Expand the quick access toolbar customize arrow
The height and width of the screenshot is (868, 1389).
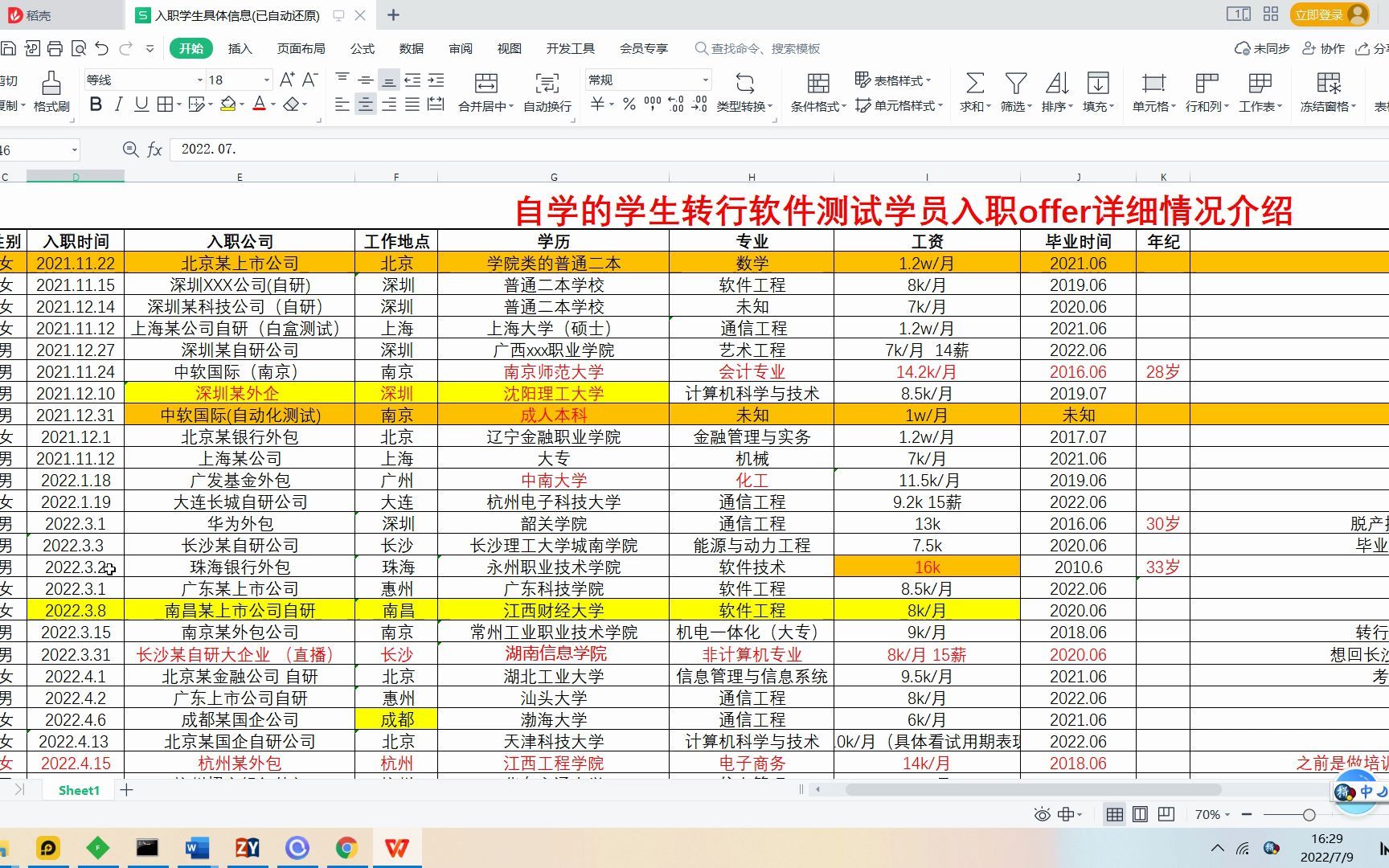[150, 49]
